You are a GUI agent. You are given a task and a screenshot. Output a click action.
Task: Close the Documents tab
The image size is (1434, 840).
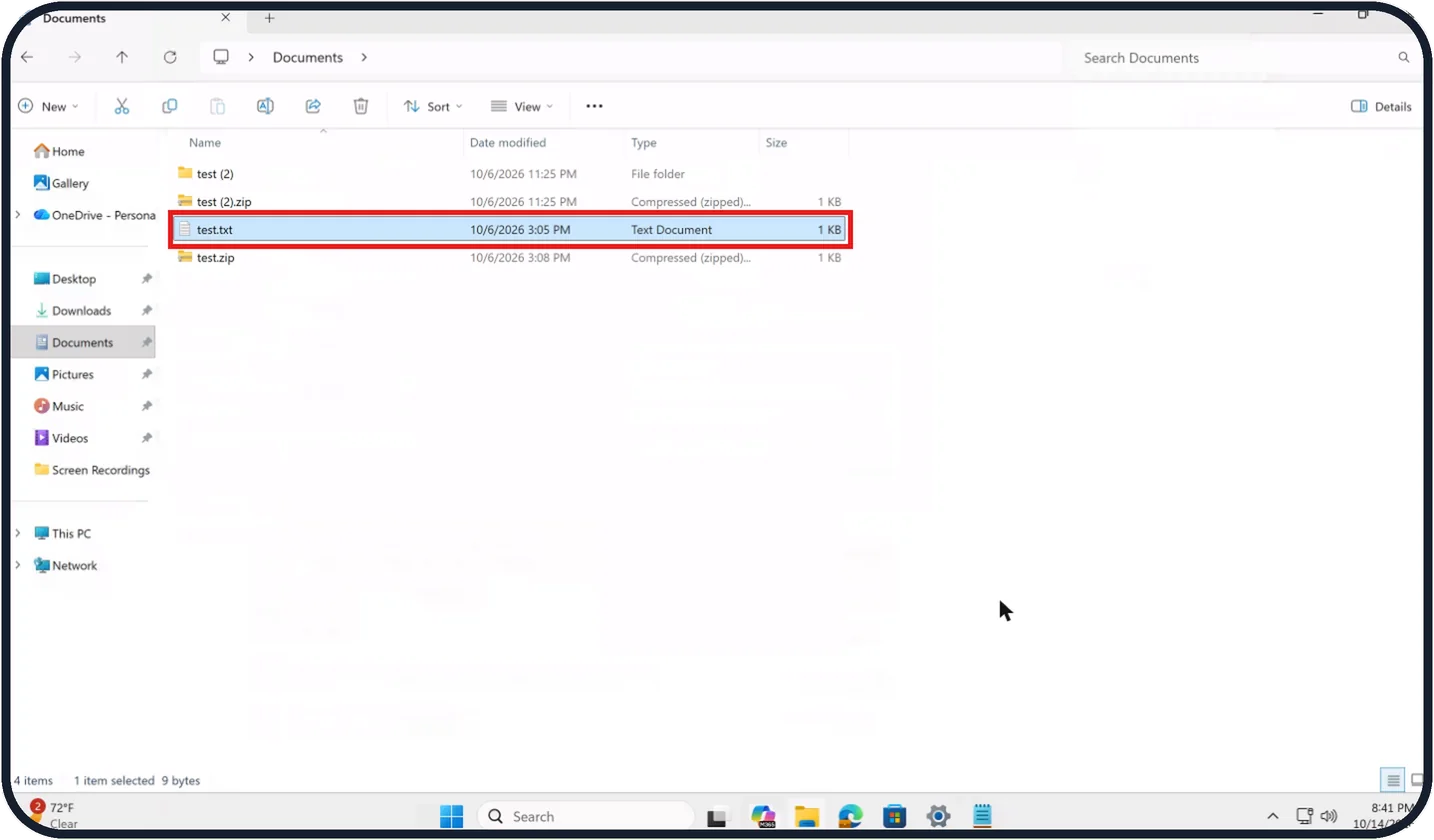click(225, 18)
